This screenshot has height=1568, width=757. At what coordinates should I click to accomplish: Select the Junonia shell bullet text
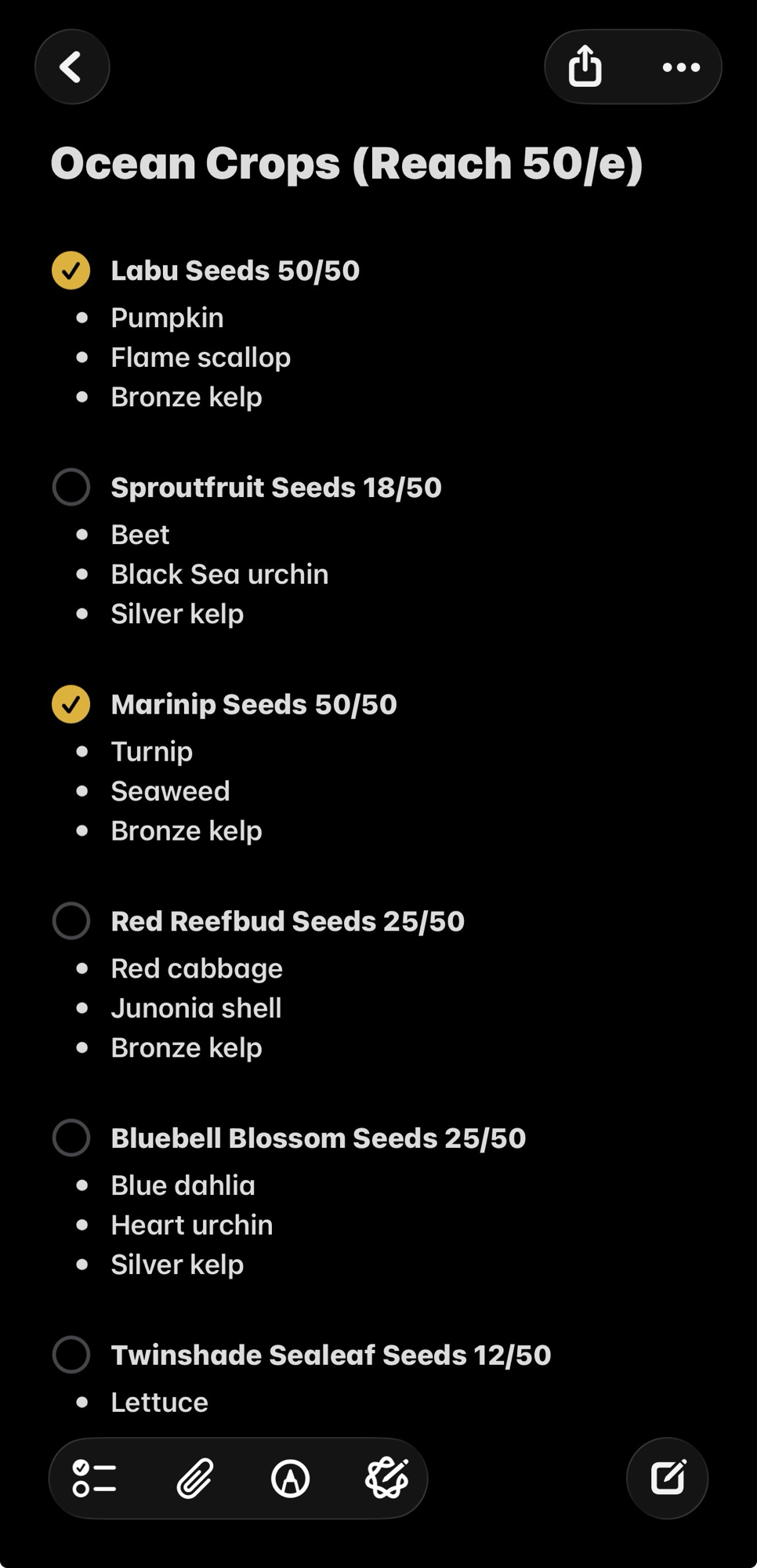click(196, 1008)
